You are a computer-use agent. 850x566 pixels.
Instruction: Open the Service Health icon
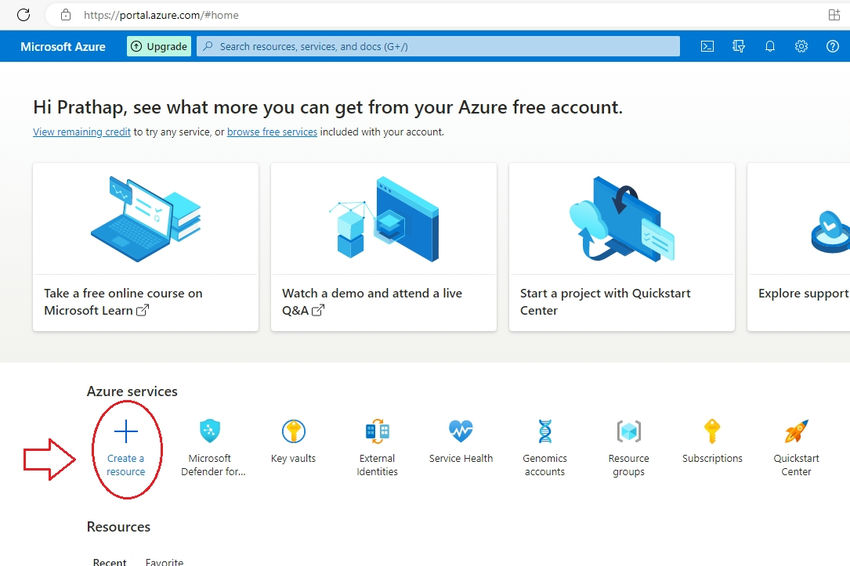(461, 432)
